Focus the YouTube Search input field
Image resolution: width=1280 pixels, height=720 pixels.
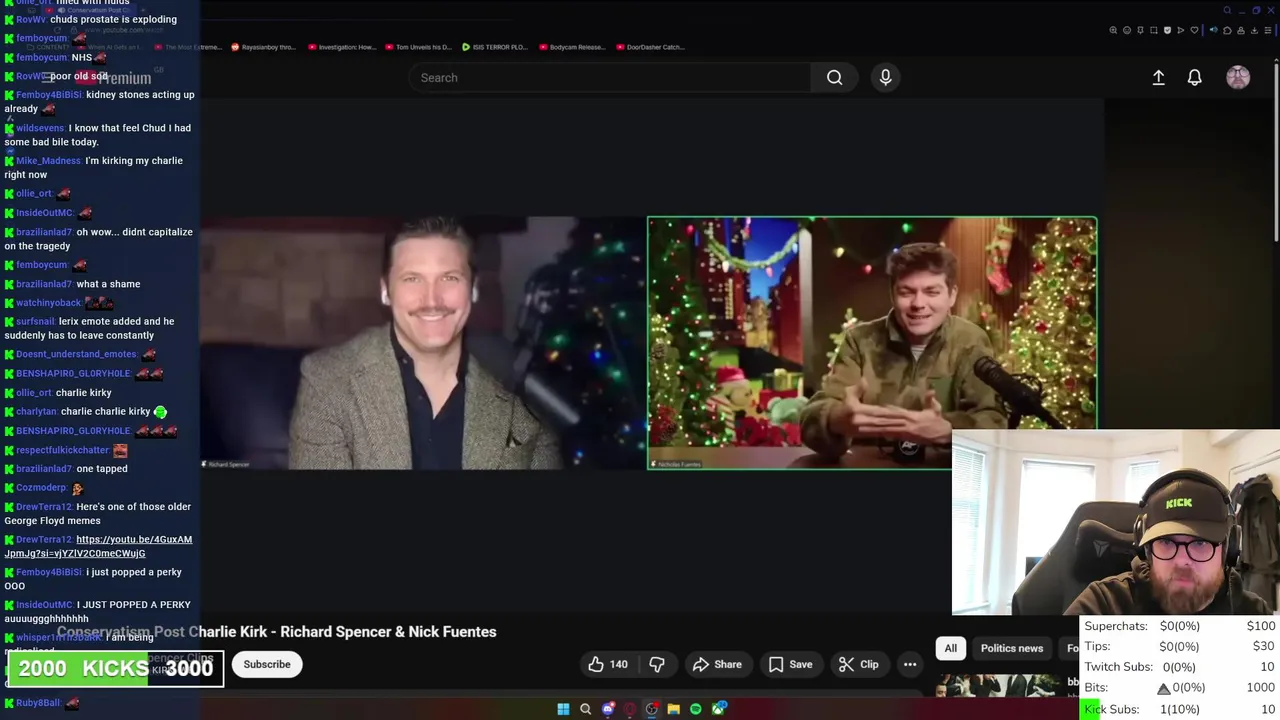[x=610, y=77]
